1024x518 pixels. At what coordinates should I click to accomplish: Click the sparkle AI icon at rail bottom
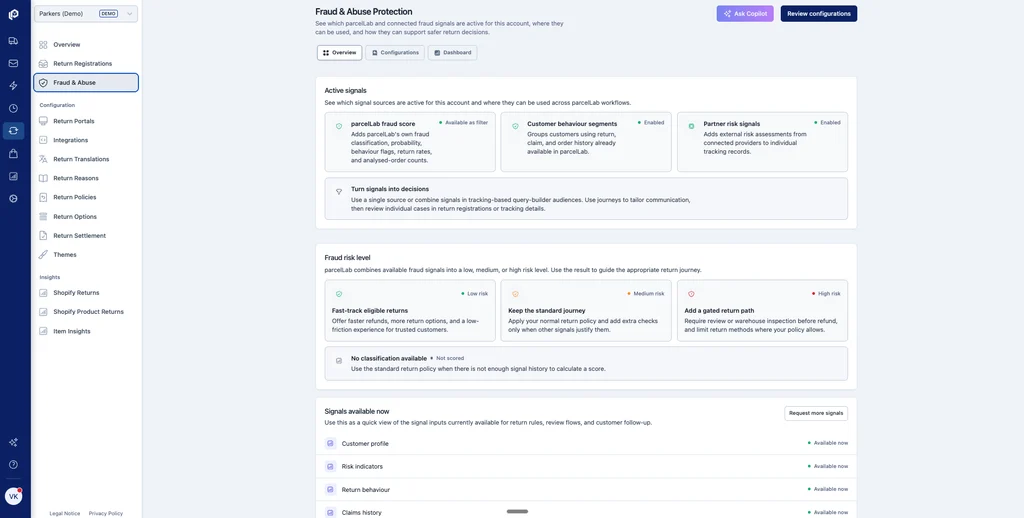coord(13,442)
